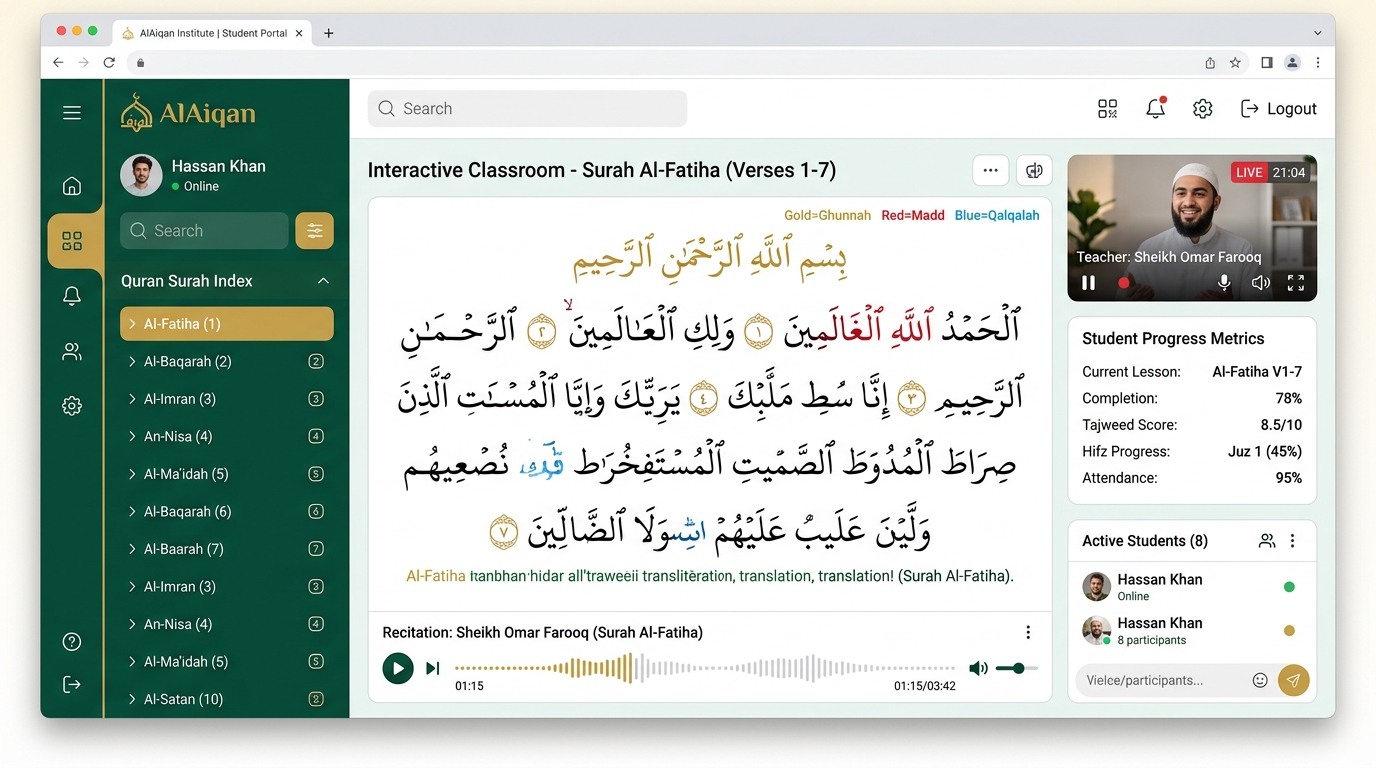Click the AlAiqan logo
The image size is (1376, 768).
(x=188, y=113)
